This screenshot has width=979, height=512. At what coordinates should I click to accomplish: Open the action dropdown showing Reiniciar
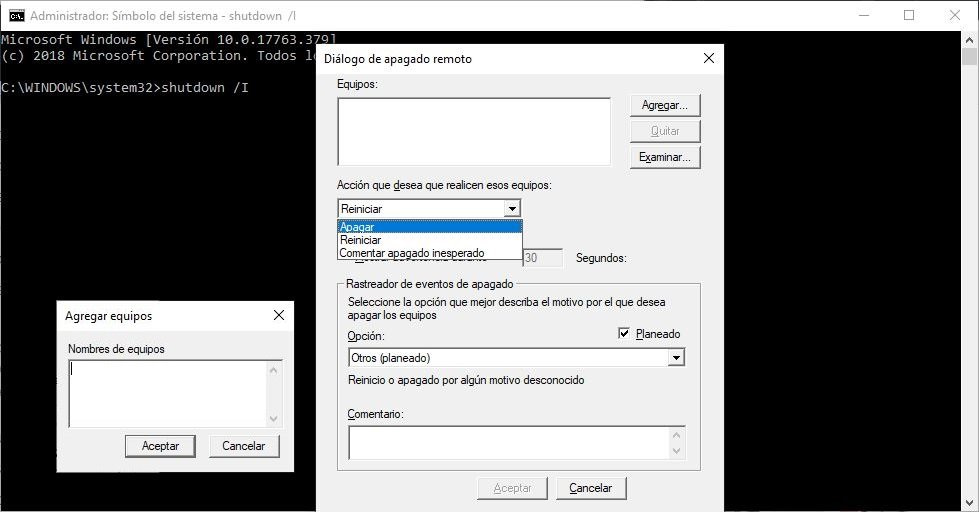coord(512,209)
